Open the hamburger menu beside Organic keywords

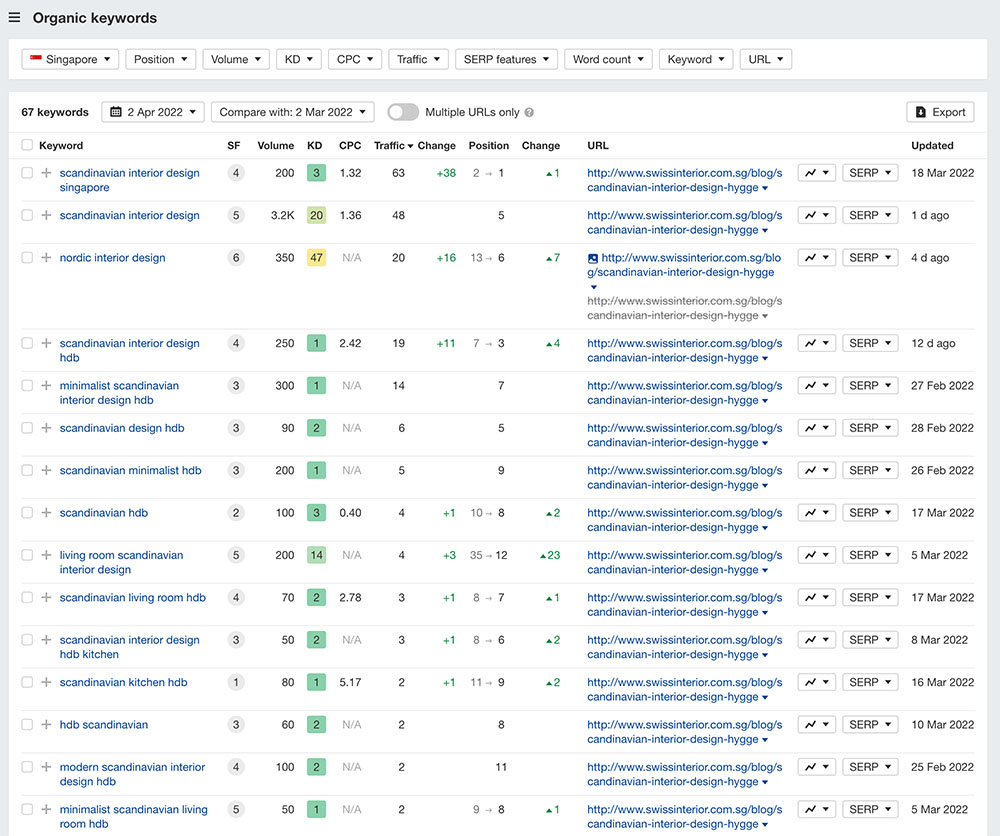pyautogui.click(x=14, y=17)
